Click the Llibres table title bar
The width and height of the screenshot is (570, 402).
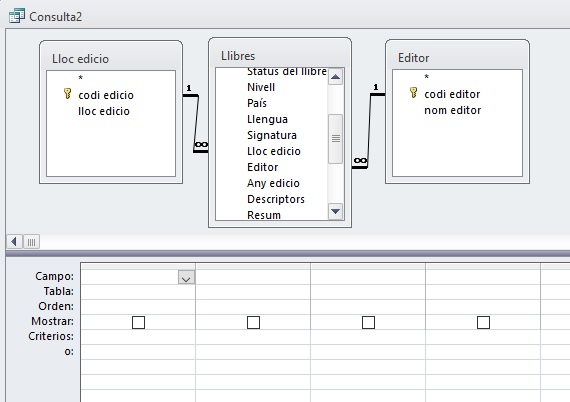pyautogui.click(x=280, y=56)
